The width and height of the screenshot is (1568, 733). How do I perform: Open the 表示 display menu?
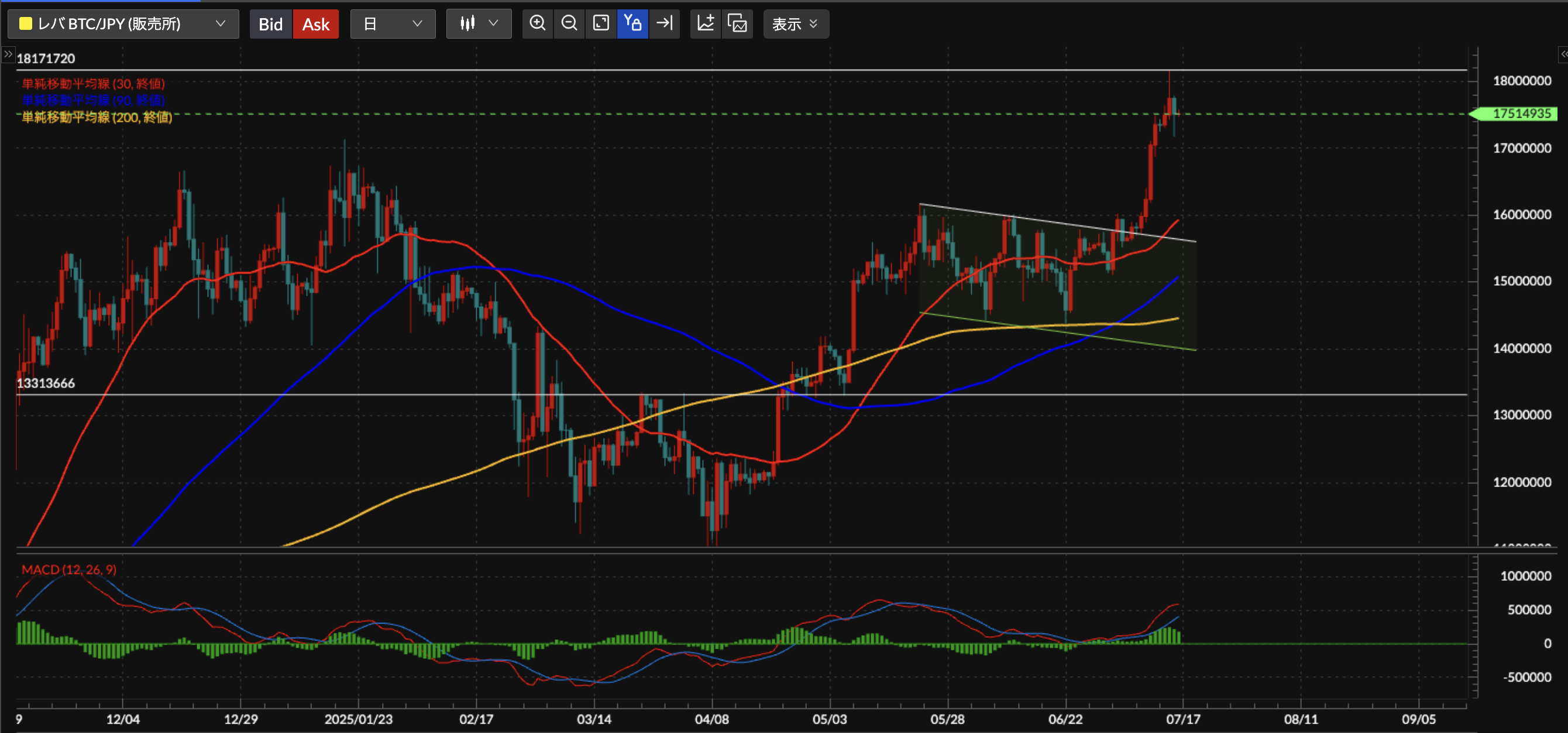click(795, 24)
